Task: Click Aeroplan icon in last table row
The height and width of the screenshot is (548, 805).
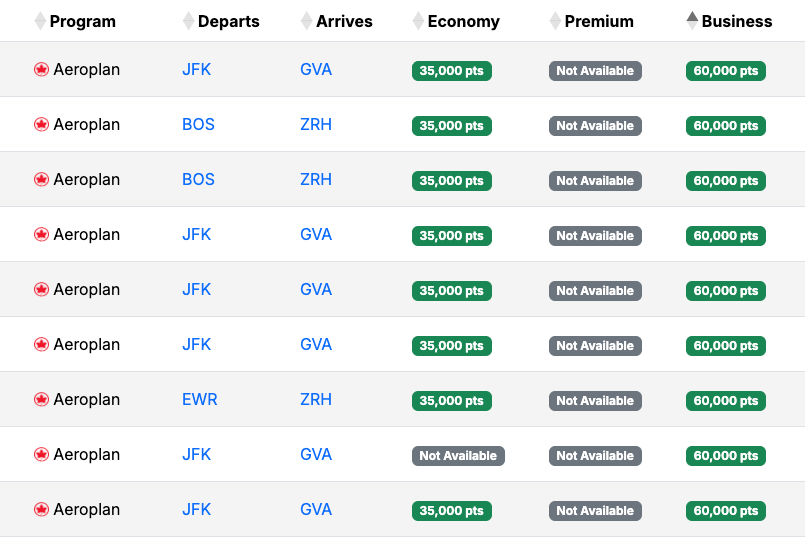Action: pos(41,510)
